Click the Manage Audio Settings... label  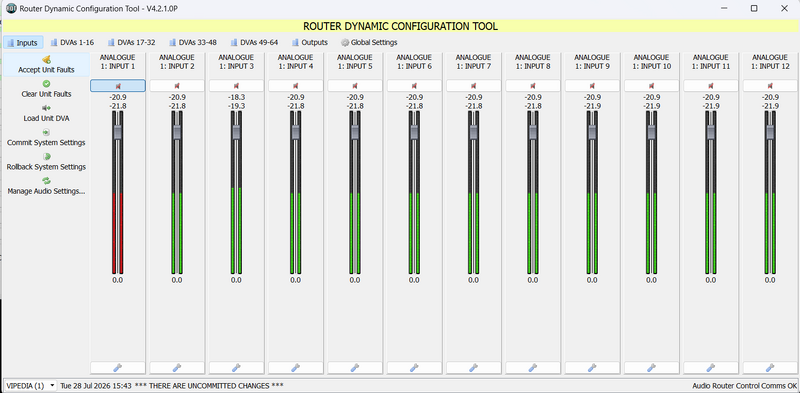[x=46, y=191]
